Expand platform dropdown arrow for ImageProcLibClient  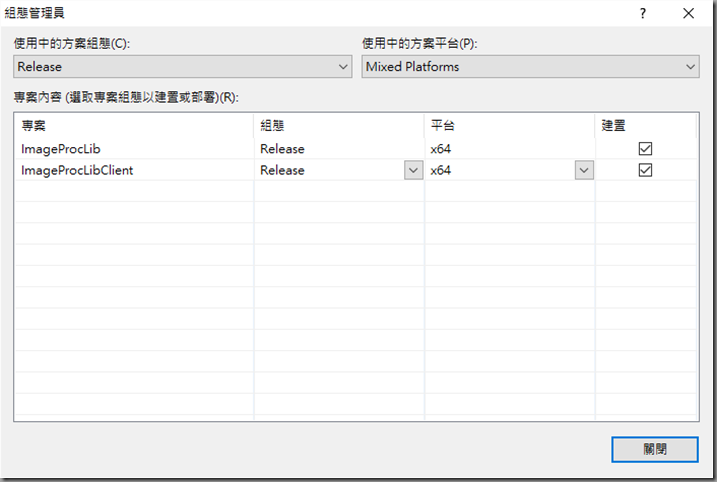(x=584, y=171)
